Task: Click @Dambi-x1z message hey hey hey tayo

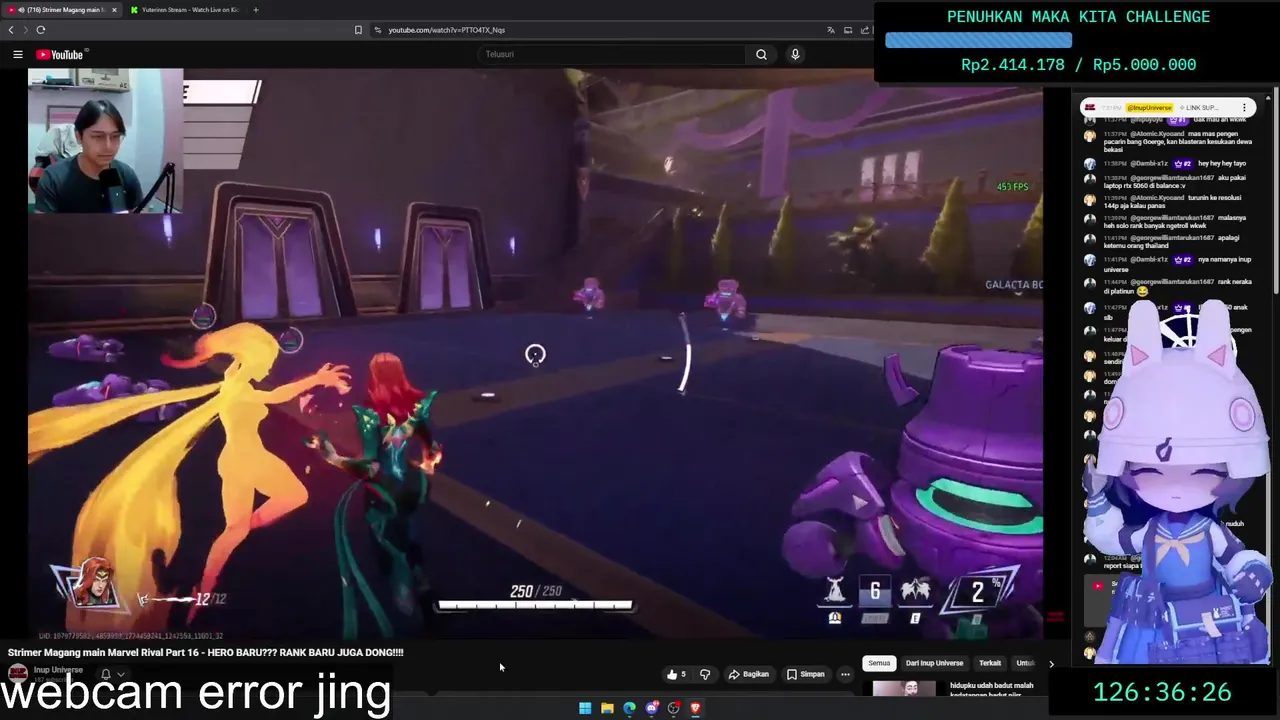Action: (x=1167, y=163)
